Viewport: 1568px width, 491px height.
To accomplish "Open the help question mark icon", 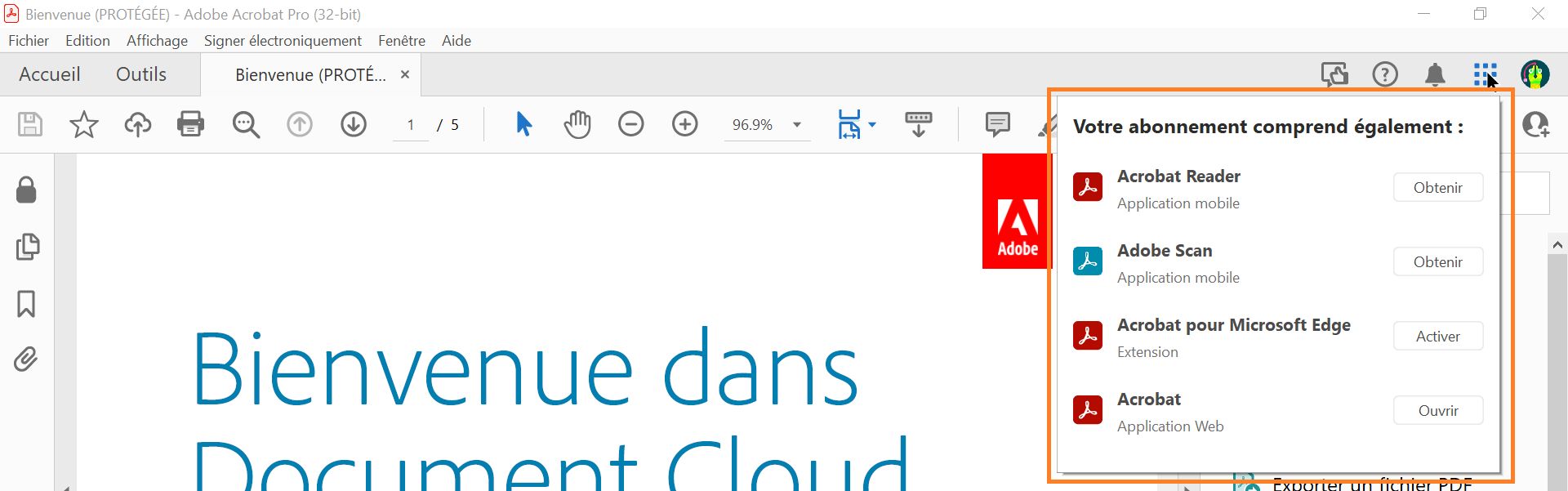I will tap(1385, 74).
